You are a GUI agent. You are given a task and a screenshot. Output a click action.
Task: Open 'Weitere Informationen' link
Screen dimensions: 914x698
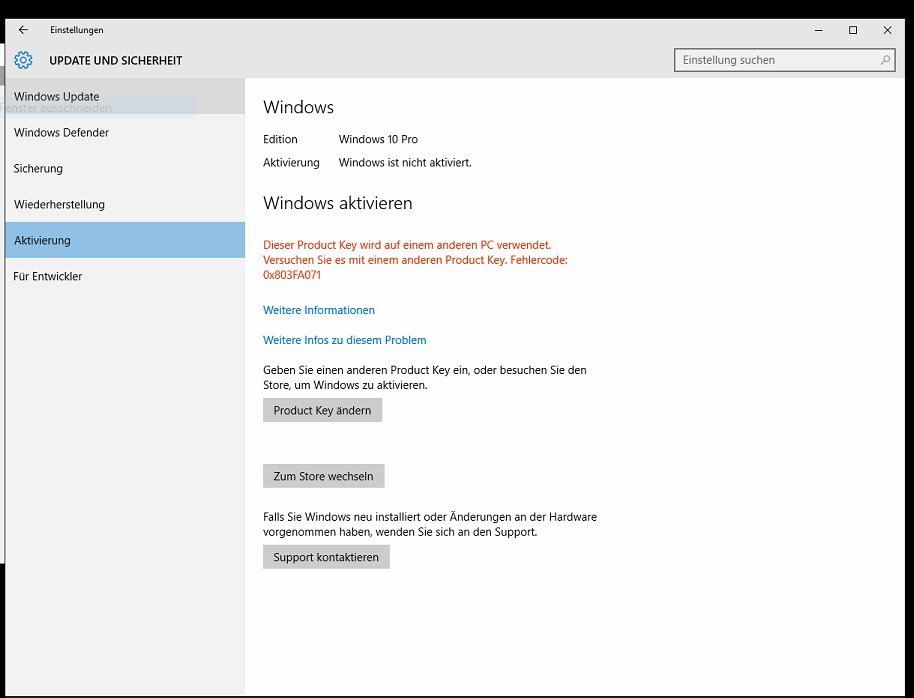(319, 310)
